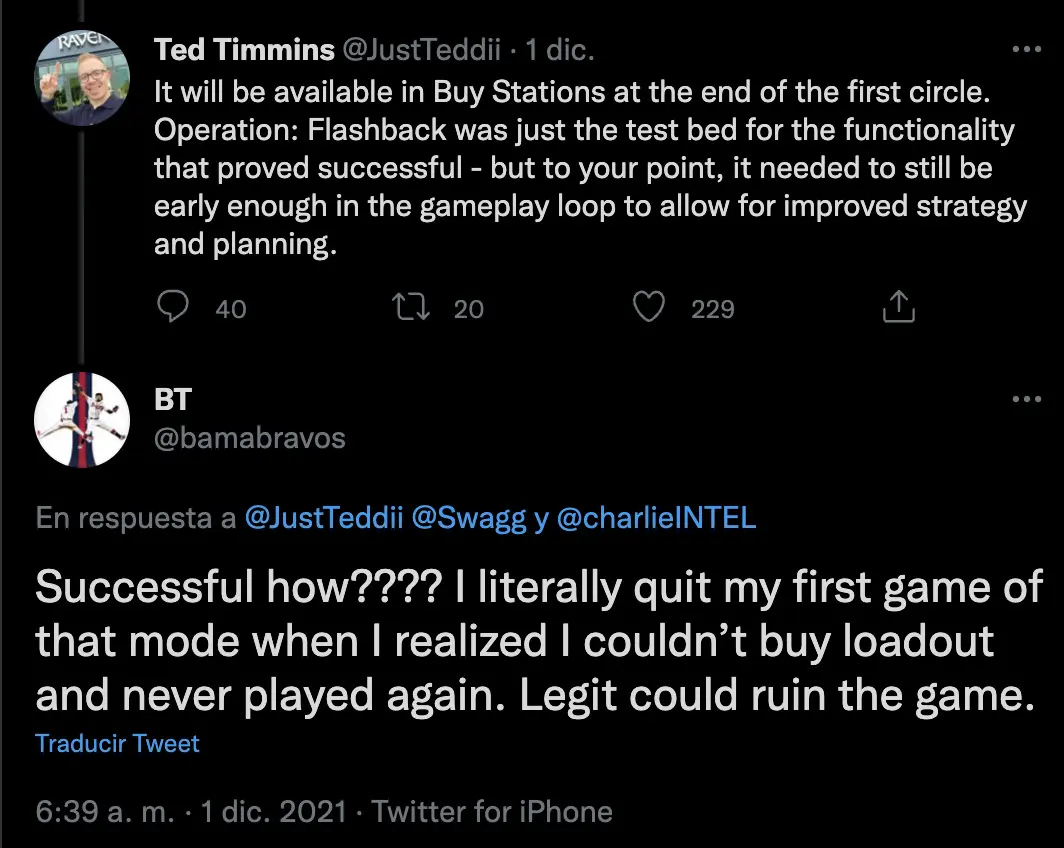Image resolution: width=1064 pixels, height=848 pixels.
Task: Open the tweet timestamp 6:39 a. m. 1 dic. 2021
Action: click(x=191, y=811)
